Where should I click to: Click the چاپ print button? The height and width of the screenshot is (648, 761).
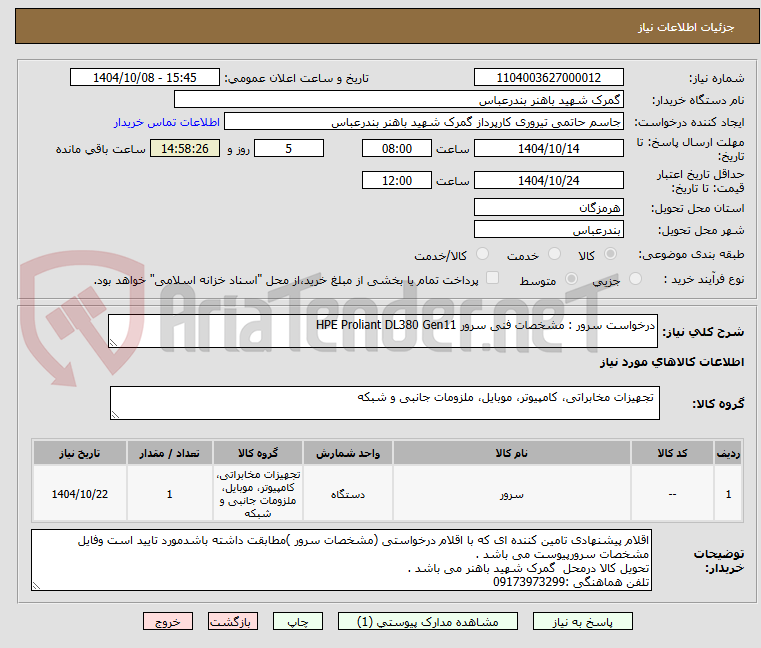tap(298, 621)
